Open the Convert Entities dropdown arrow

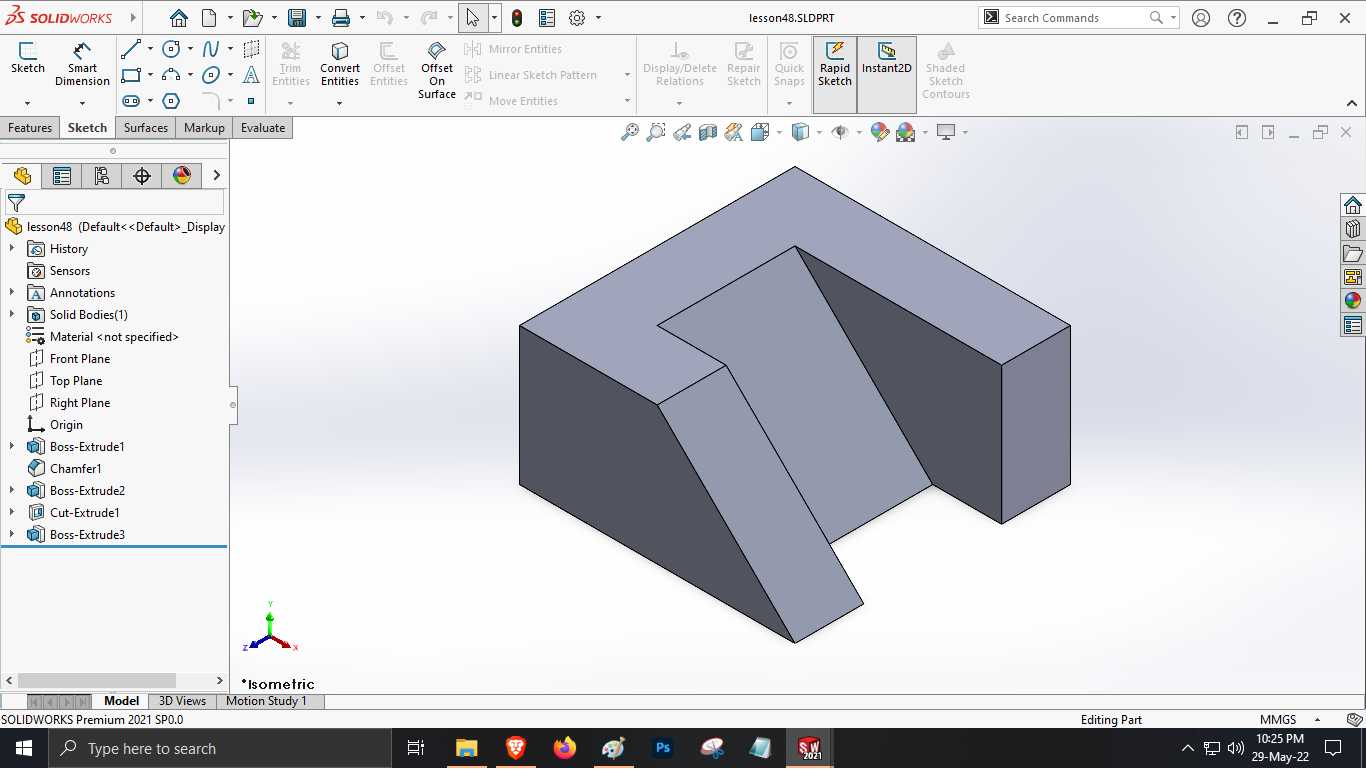click(x=340, y=103)
